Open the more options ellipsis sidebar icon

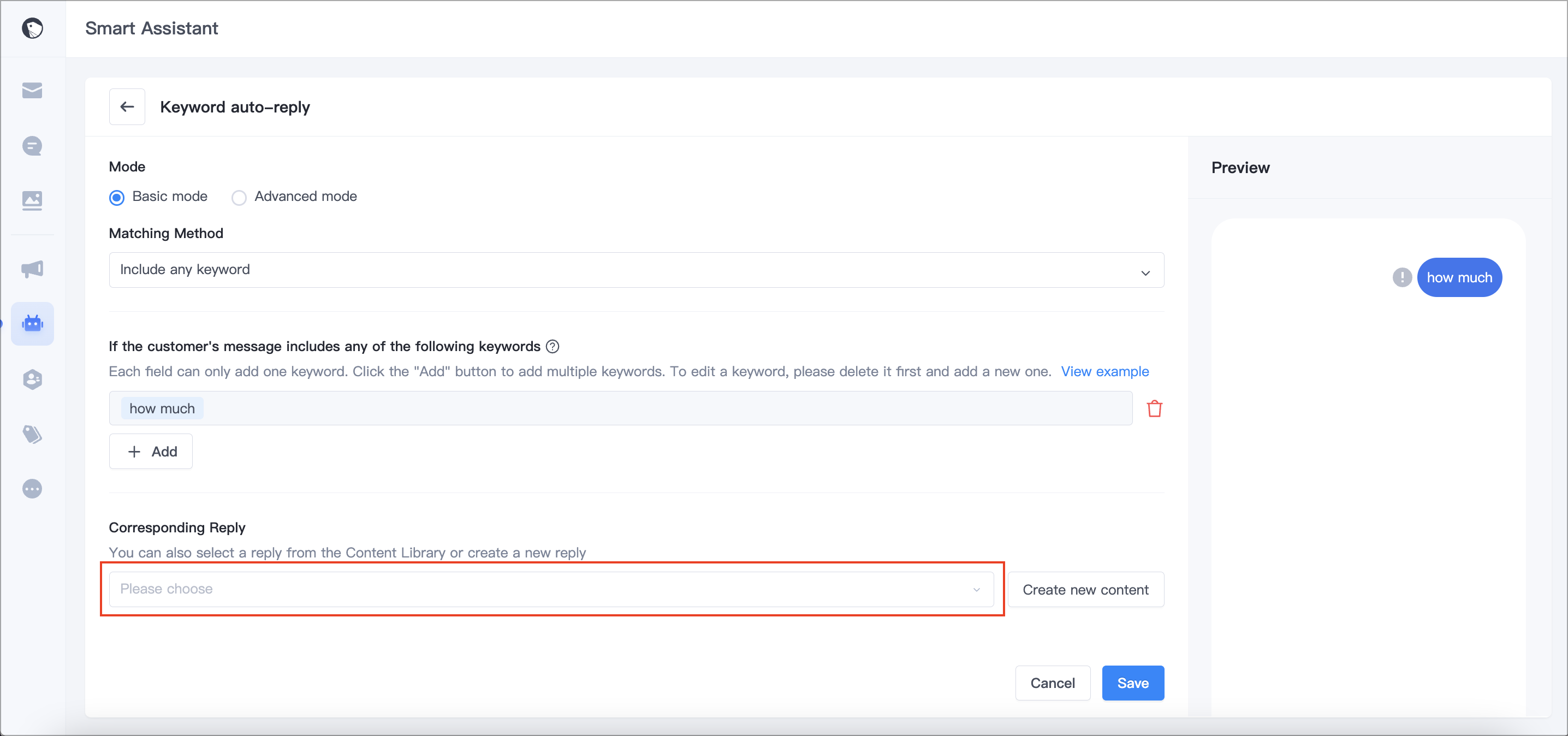[x=32, y=489]
